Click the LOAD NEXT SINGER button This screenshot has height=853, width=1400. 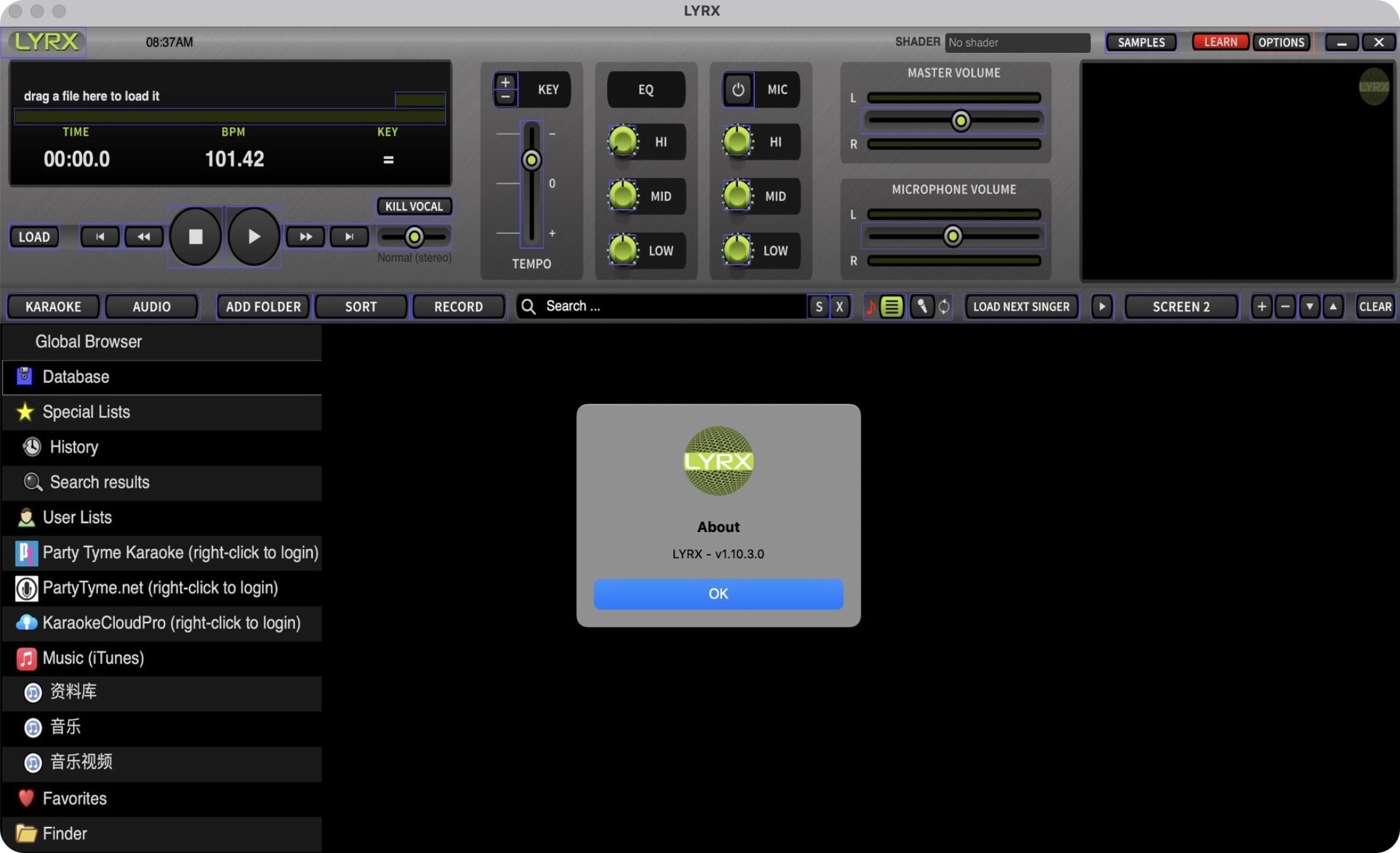tap(1020, 306)
